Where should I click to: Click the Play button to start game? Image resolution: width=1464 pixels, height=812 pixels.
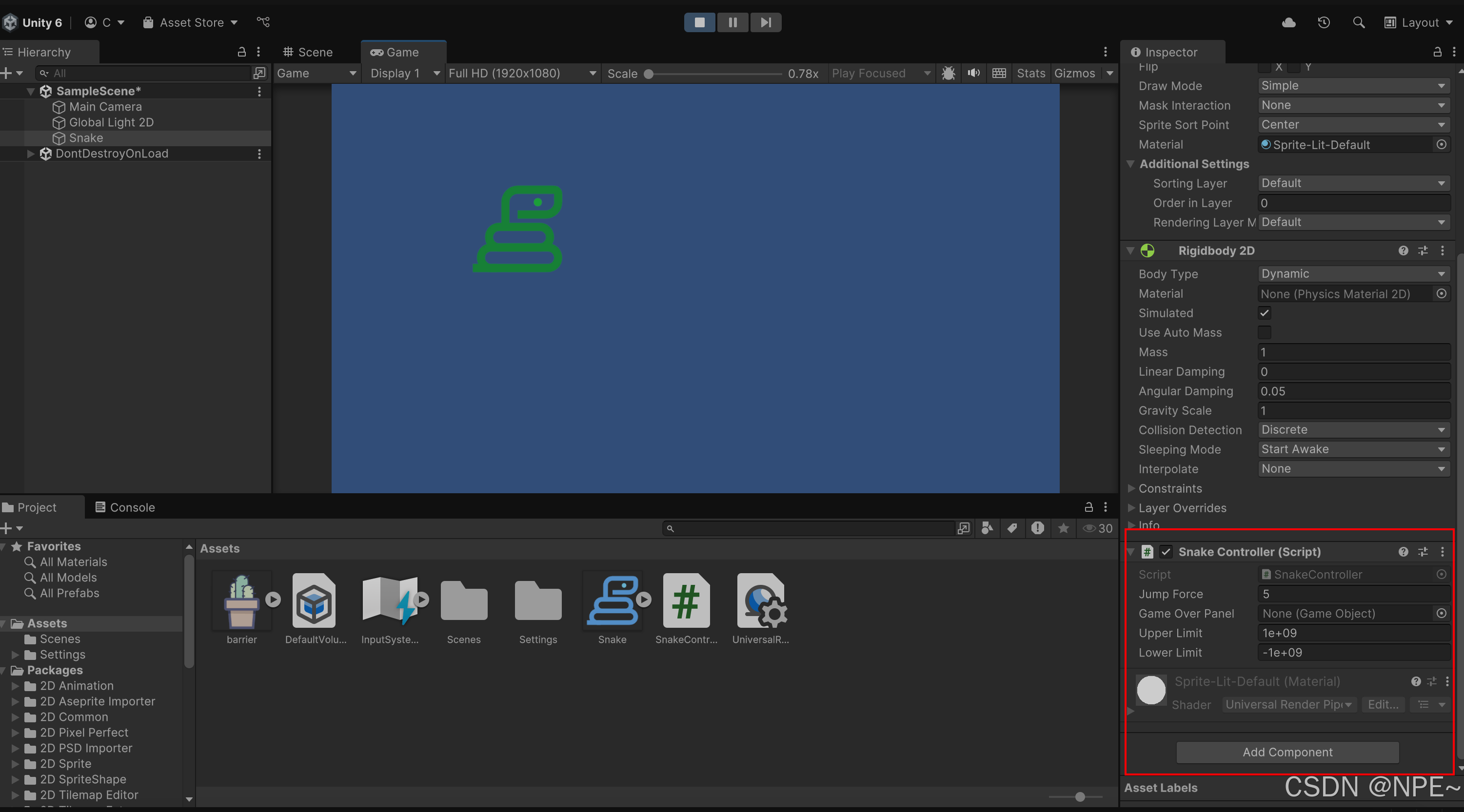coord(700,21)
